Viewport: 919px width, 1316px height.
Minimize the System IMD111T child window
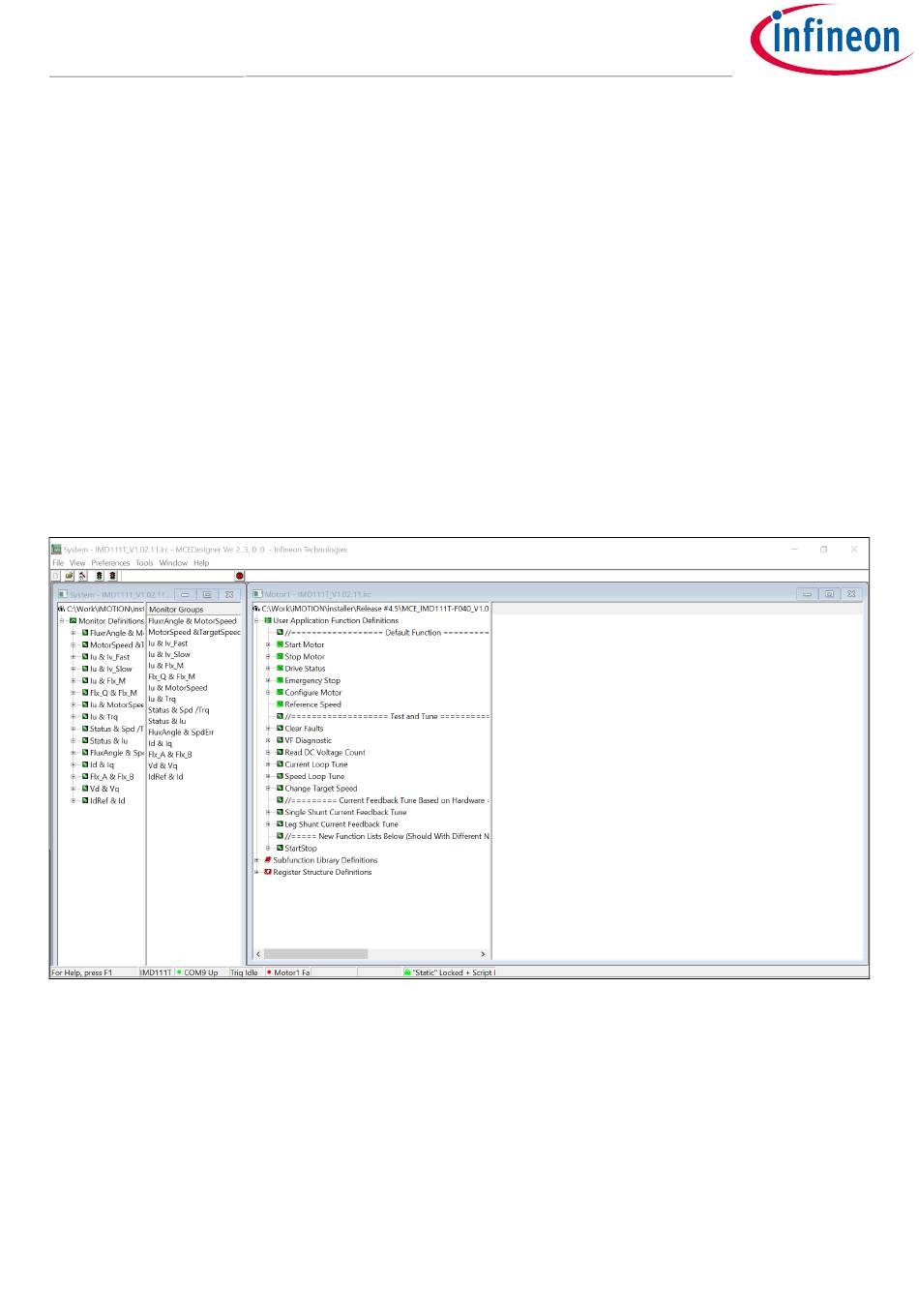pyautogui.click(x=186, y=594)
